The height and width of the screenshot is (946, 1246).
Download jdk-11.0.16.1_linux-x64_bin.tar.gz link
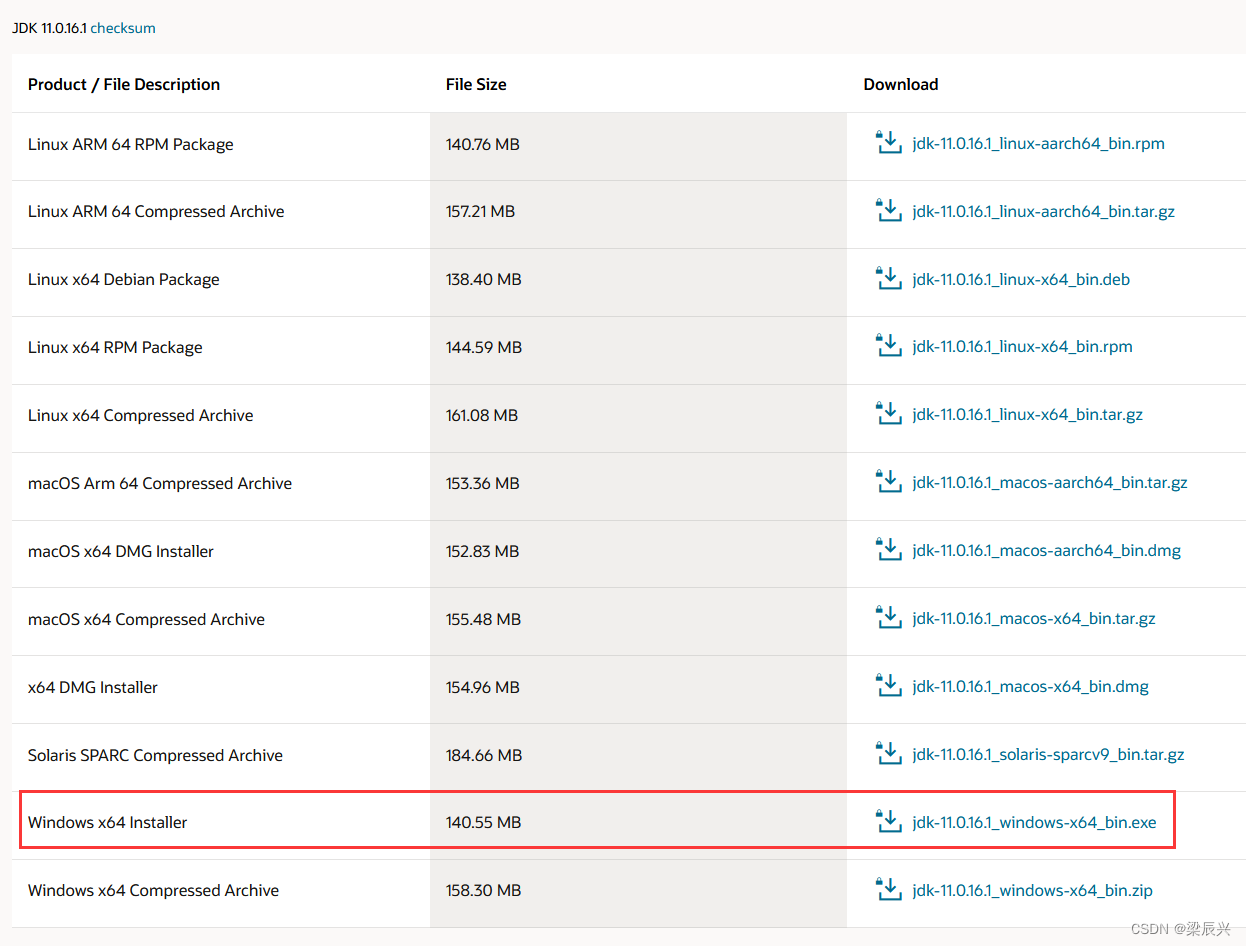[1027, 415]
